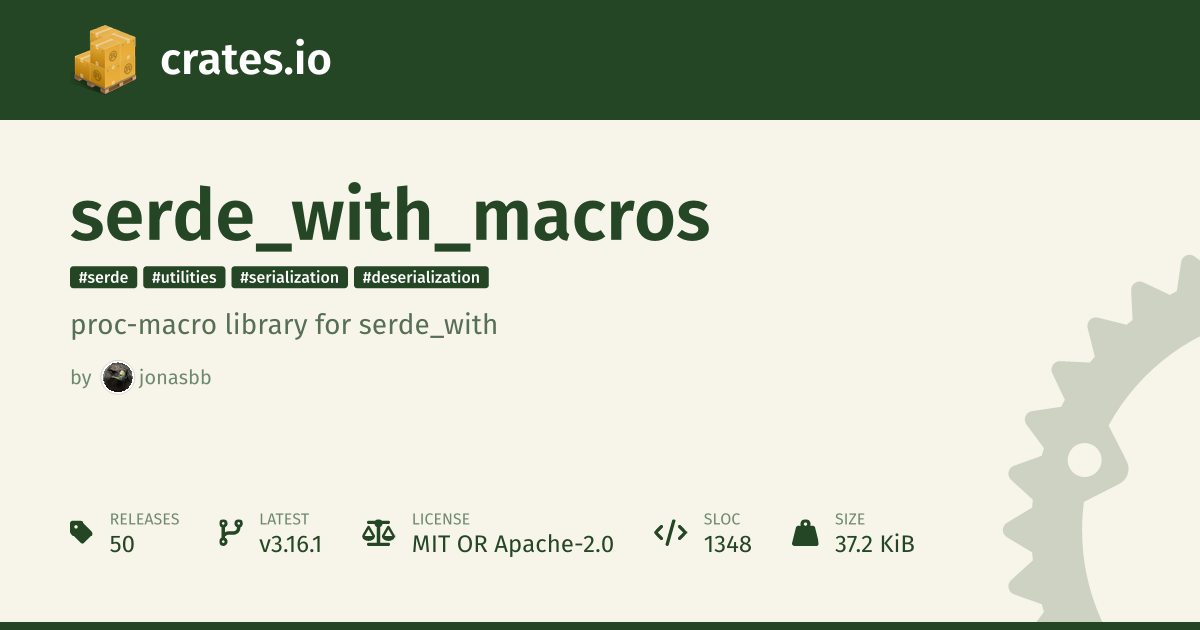The image size is (1200, 630).
Task: Click the releases count 50
Action: [122, 544]
